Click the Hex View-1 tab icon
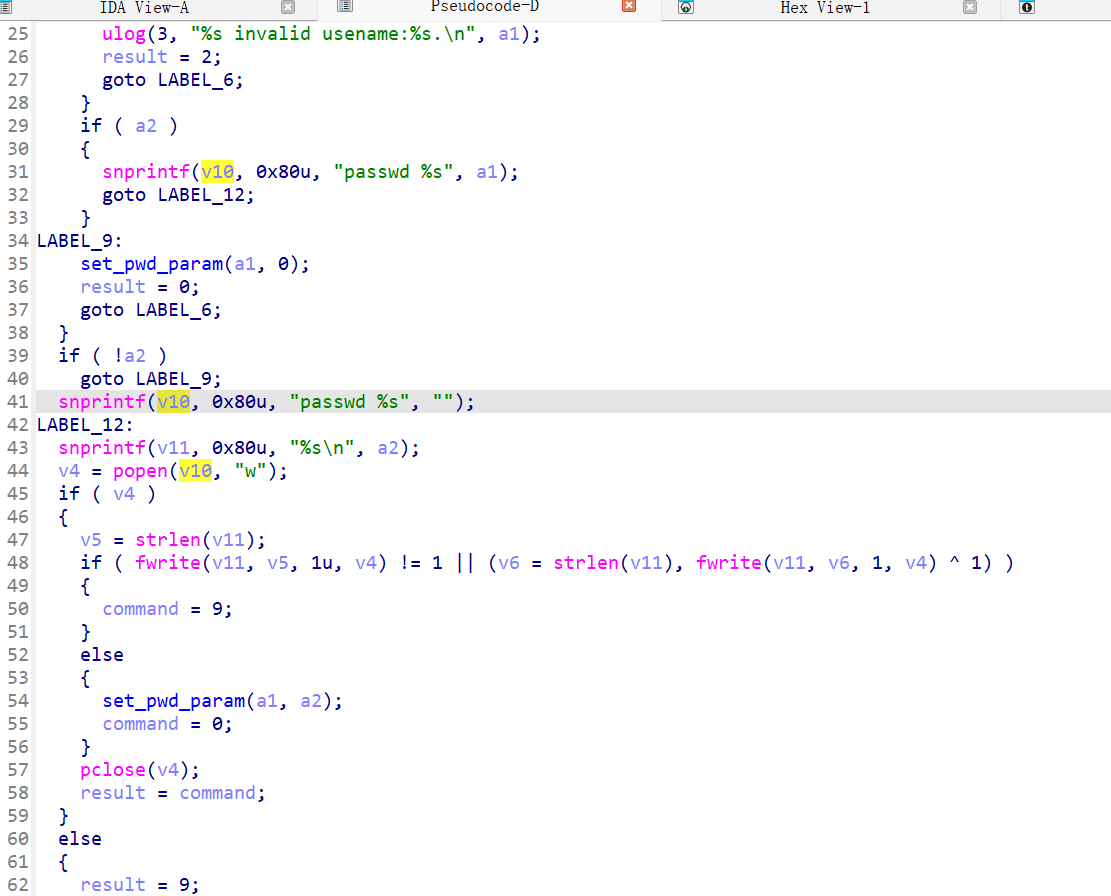Viewport: 1111px width, 896px height. coord(686,7)
